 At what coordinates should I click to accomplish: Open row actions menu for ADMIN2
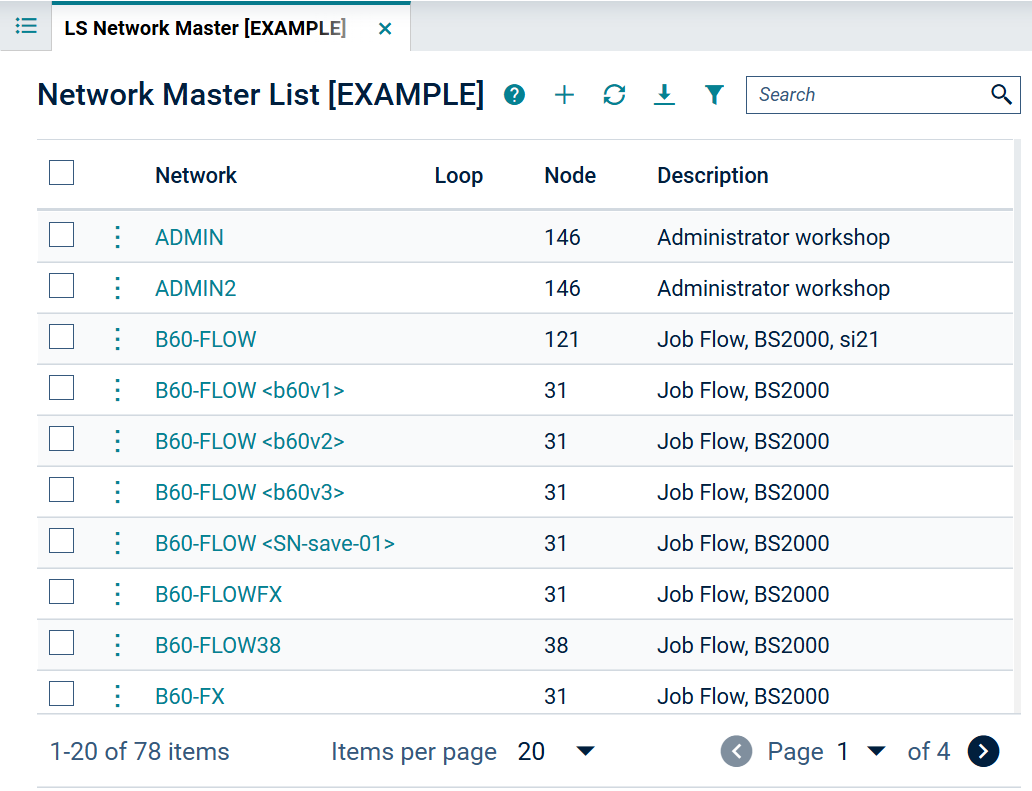117,288
